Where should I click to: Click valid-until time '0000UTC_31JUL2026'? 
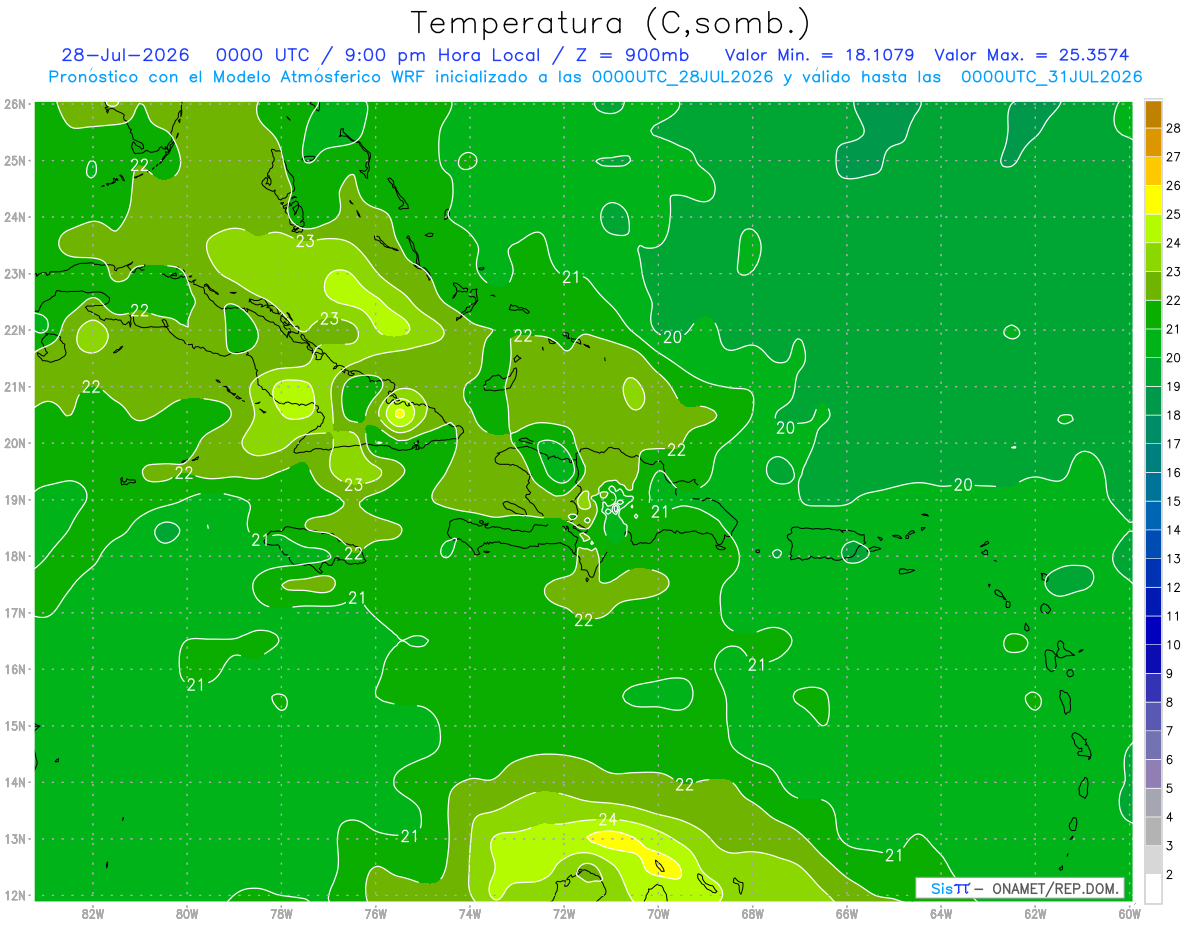click(x=1051, y=77)
